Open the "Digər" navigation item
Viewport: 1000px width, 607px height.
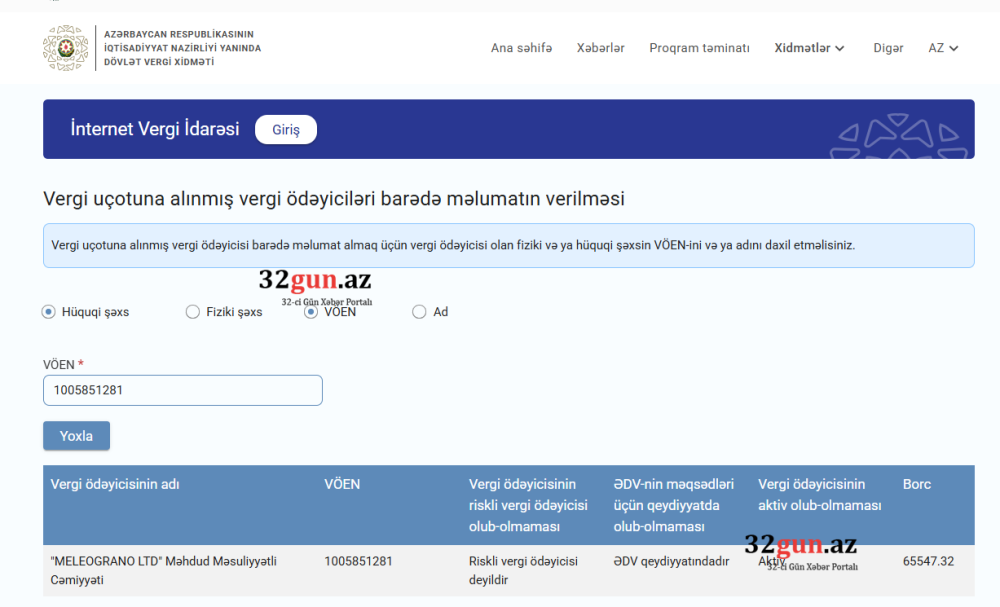(888, 47)
